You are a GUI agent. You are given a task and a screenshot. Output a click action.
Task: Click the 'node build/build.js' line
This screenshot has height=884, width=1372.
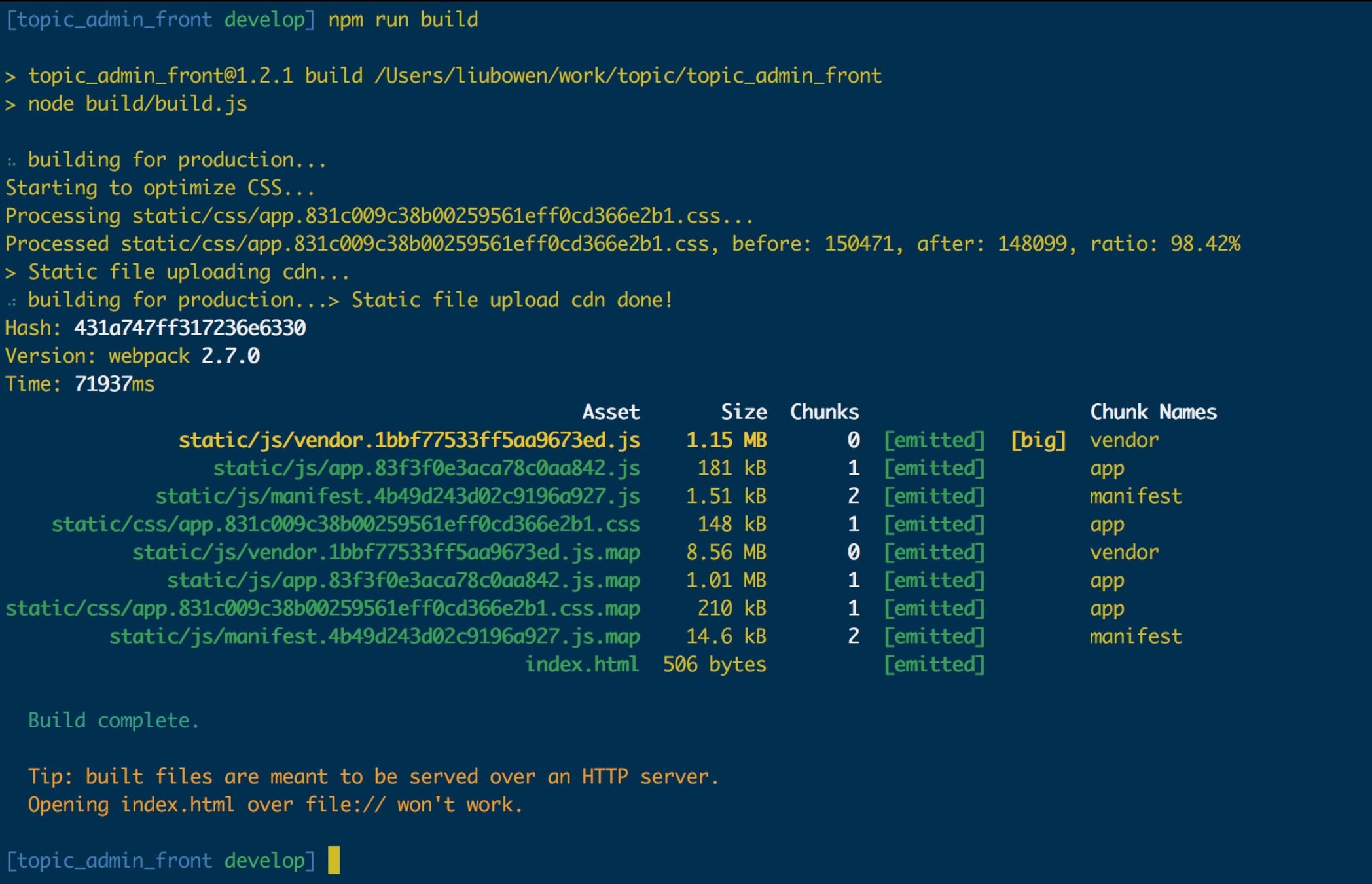tap(137, 103)
